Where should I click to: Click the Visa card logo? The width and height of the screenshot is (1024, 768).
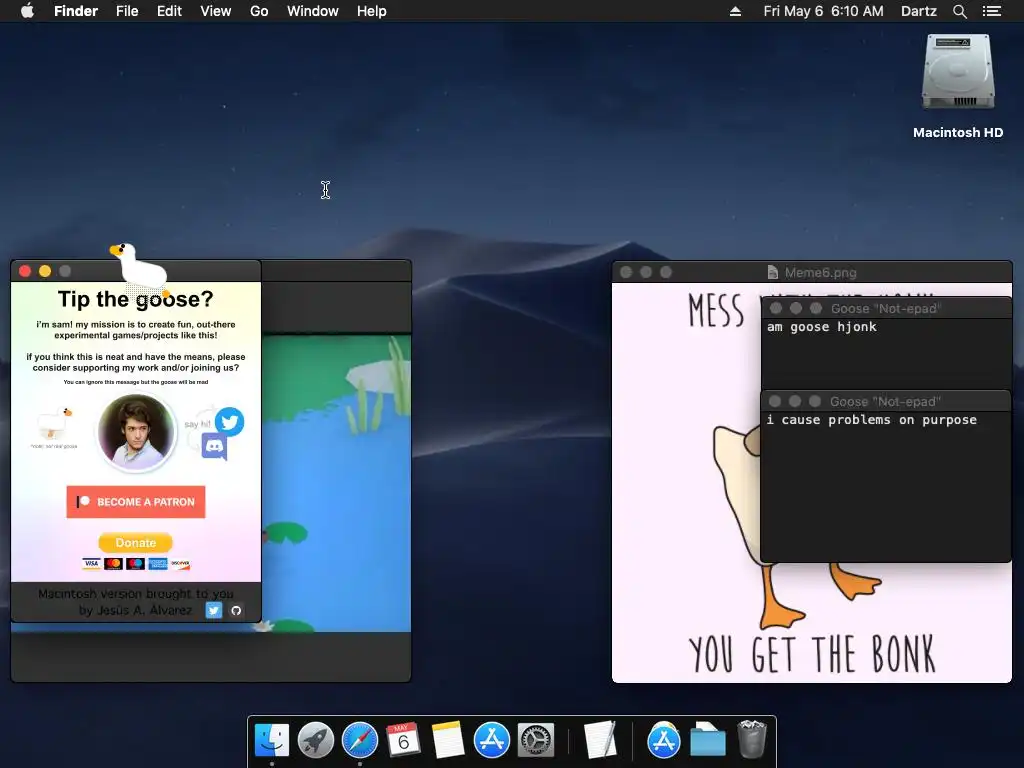click(x=91, y=564)
